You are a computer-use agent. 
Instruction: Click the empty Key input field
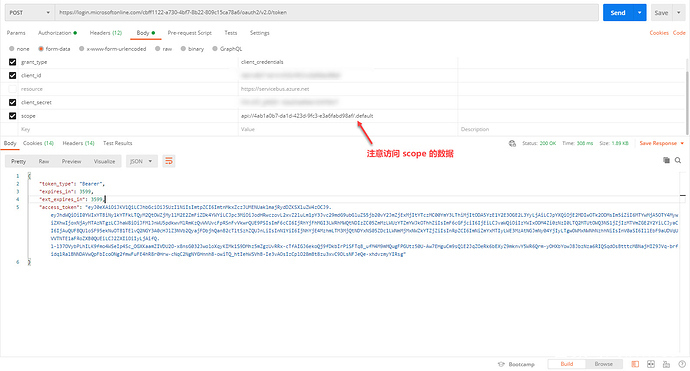[x=128, y=129]
